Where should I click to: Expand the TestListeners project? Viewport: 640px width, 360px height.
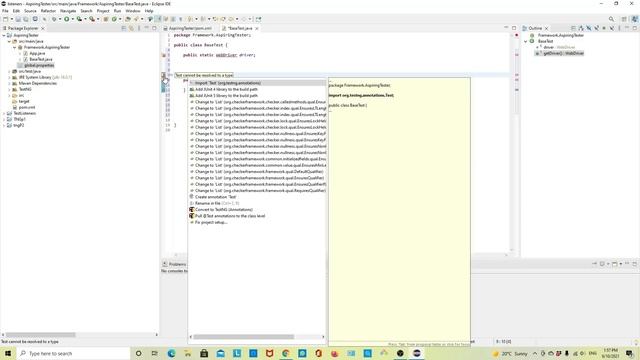tap(4, 113)
